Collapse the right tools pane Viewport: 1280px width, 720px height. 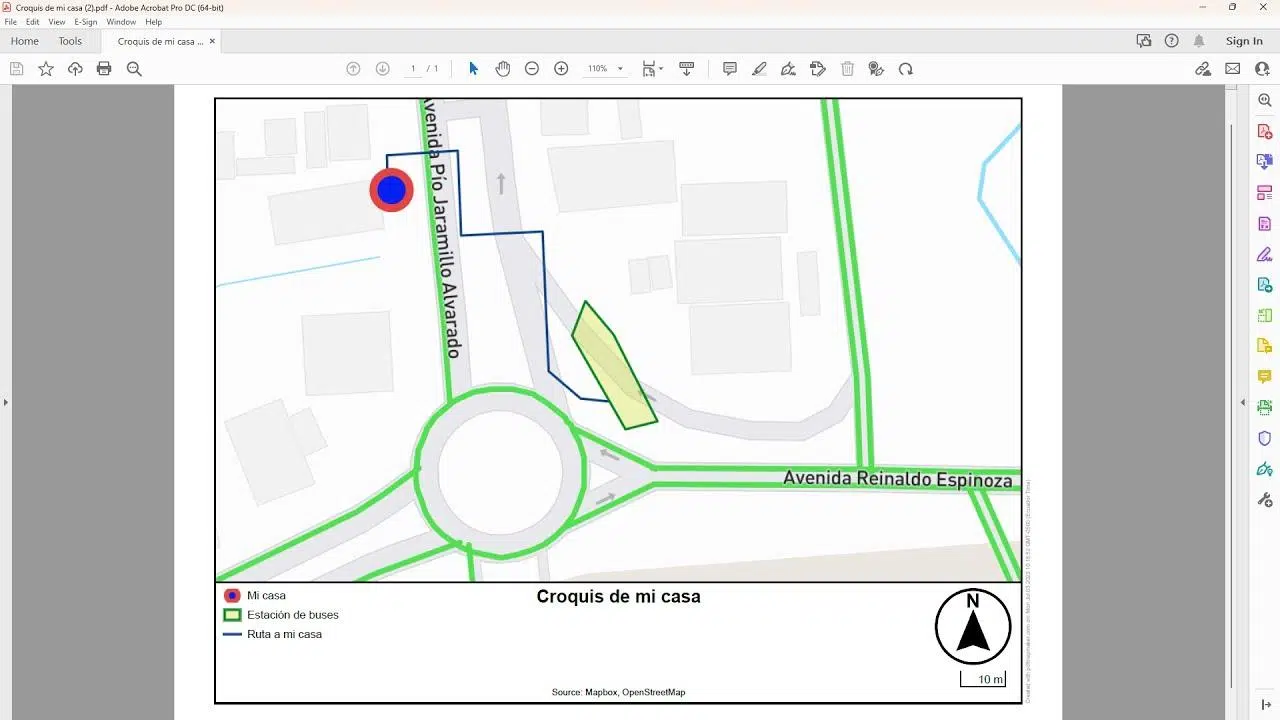coord(1243,402)
